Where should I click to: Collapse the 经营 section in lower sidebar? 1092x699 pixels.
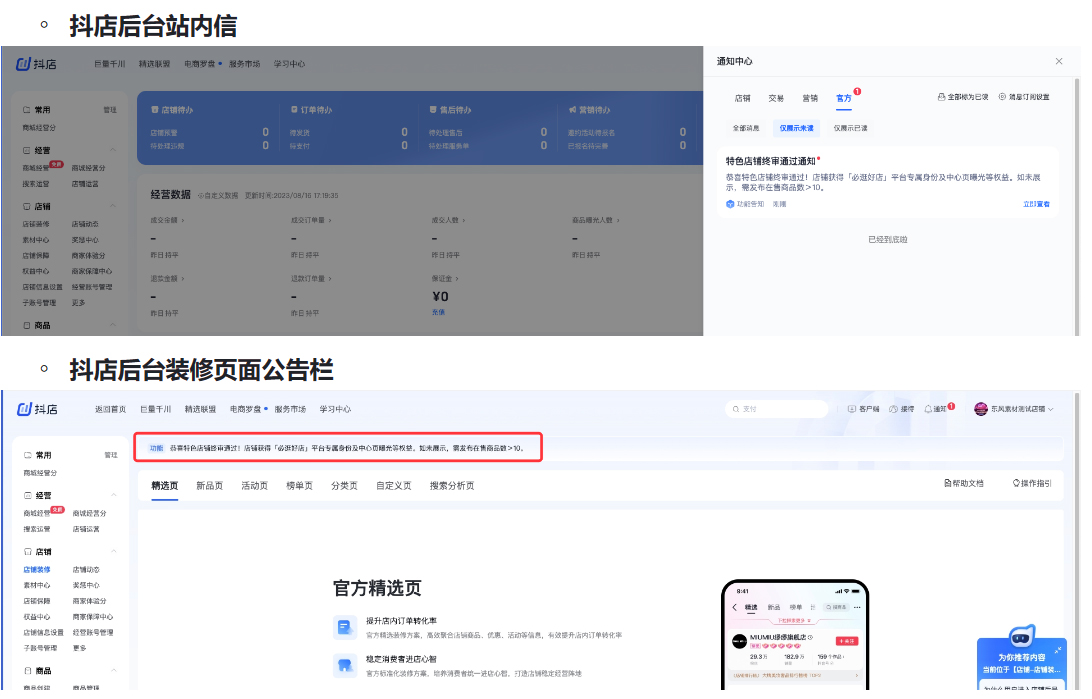pyautogui.click(x=113, y=495)
